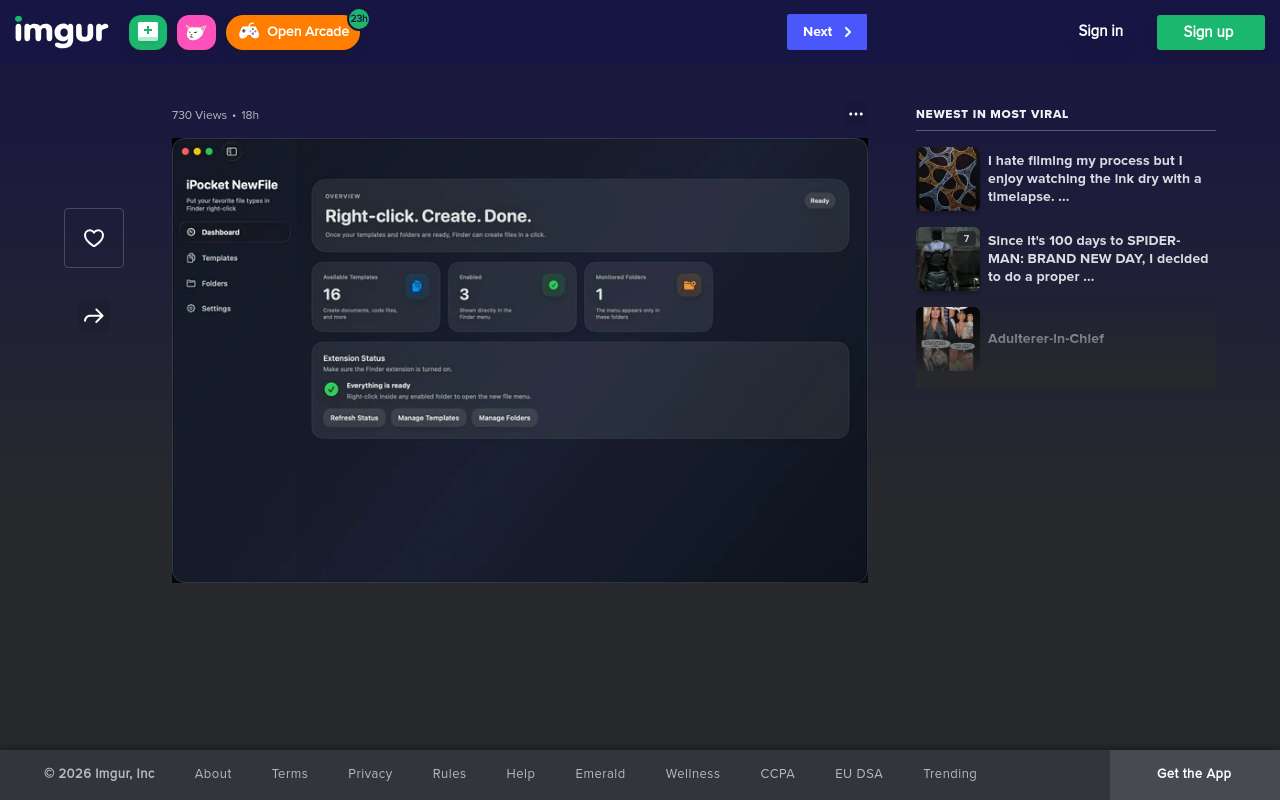Click the Open Arcade button
This screenshot has height=800, width=1280.
(293, 32)
